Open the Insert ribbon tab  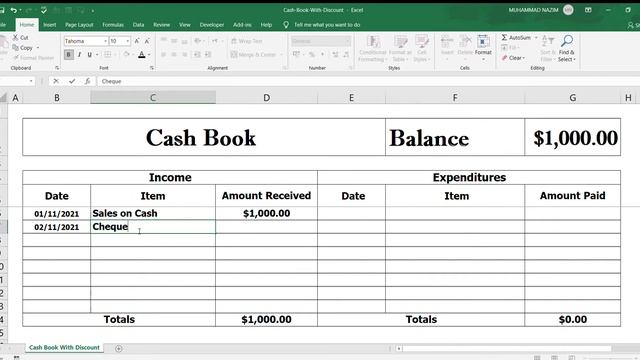coord(50,25)
